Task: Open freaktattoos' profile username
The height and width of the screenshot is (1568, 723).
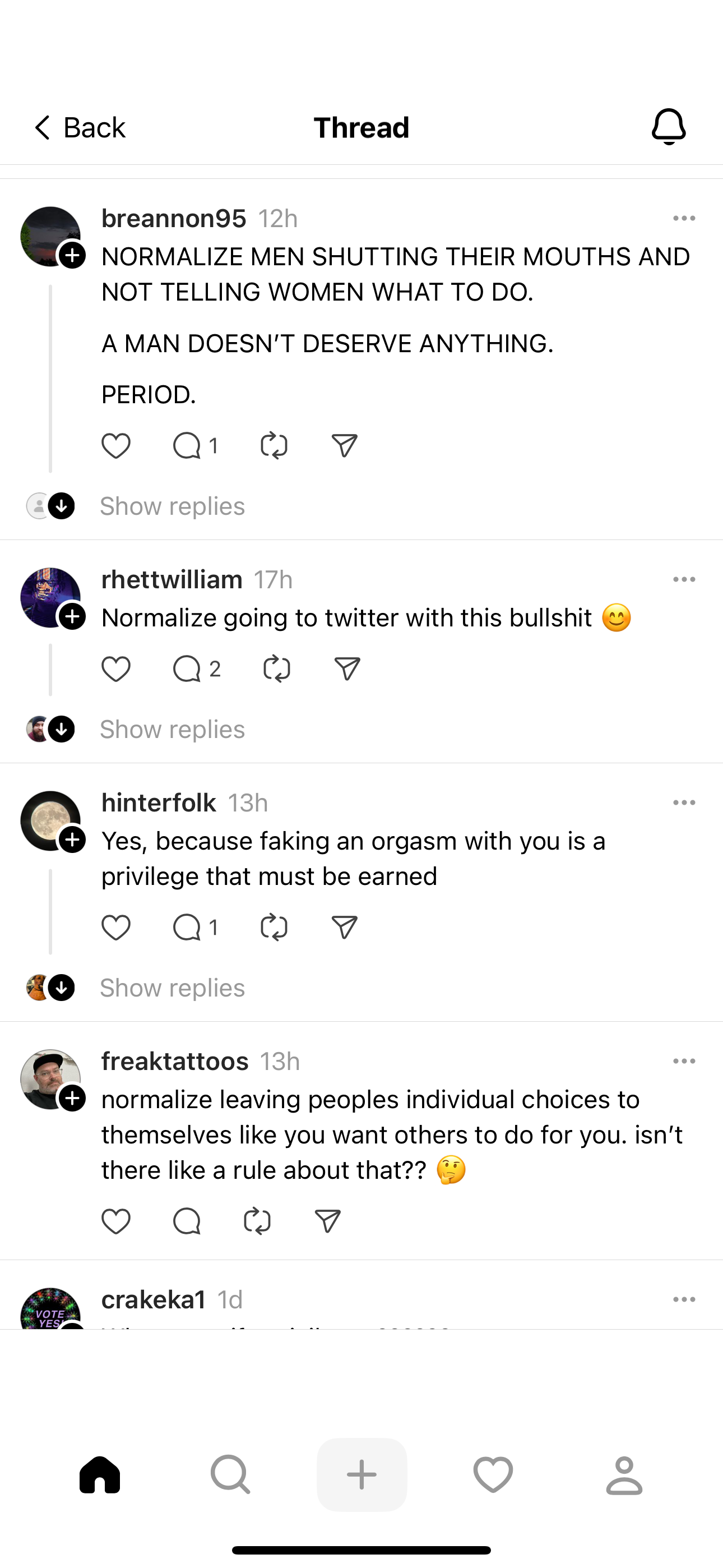Action: tap(175, 1062)
